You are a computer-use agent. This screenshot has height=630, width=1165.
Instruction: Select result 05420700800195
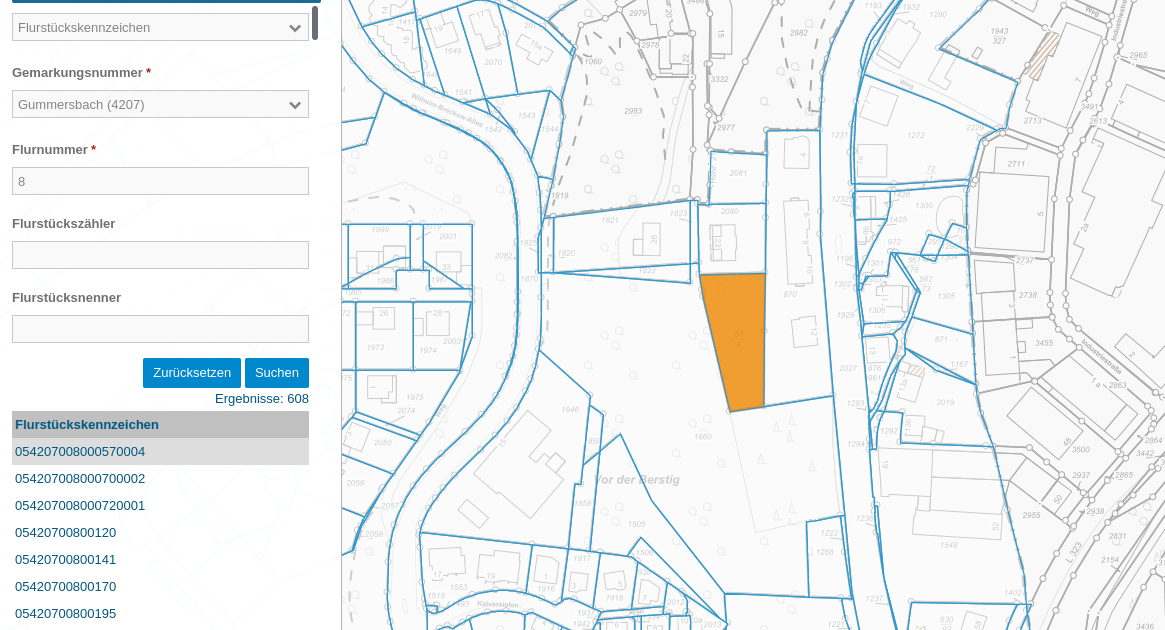tap(66, 613)
